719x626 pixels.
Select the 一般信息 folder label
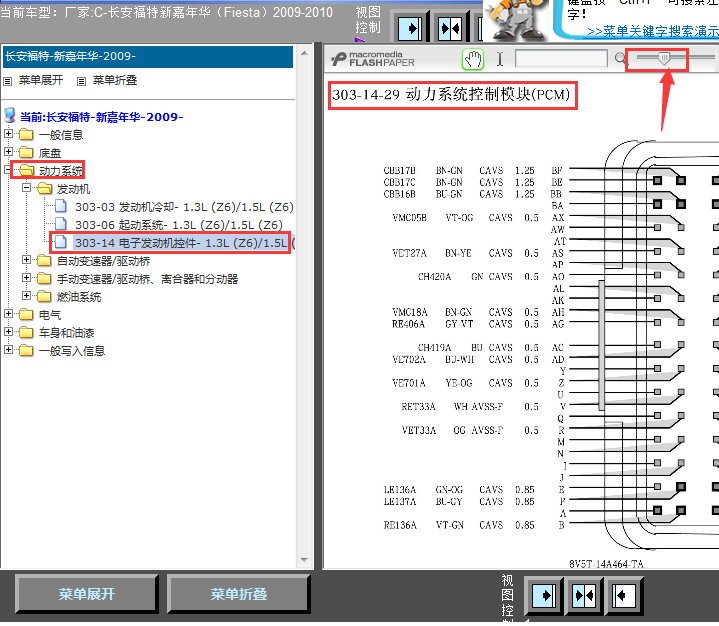coord(61,135)
